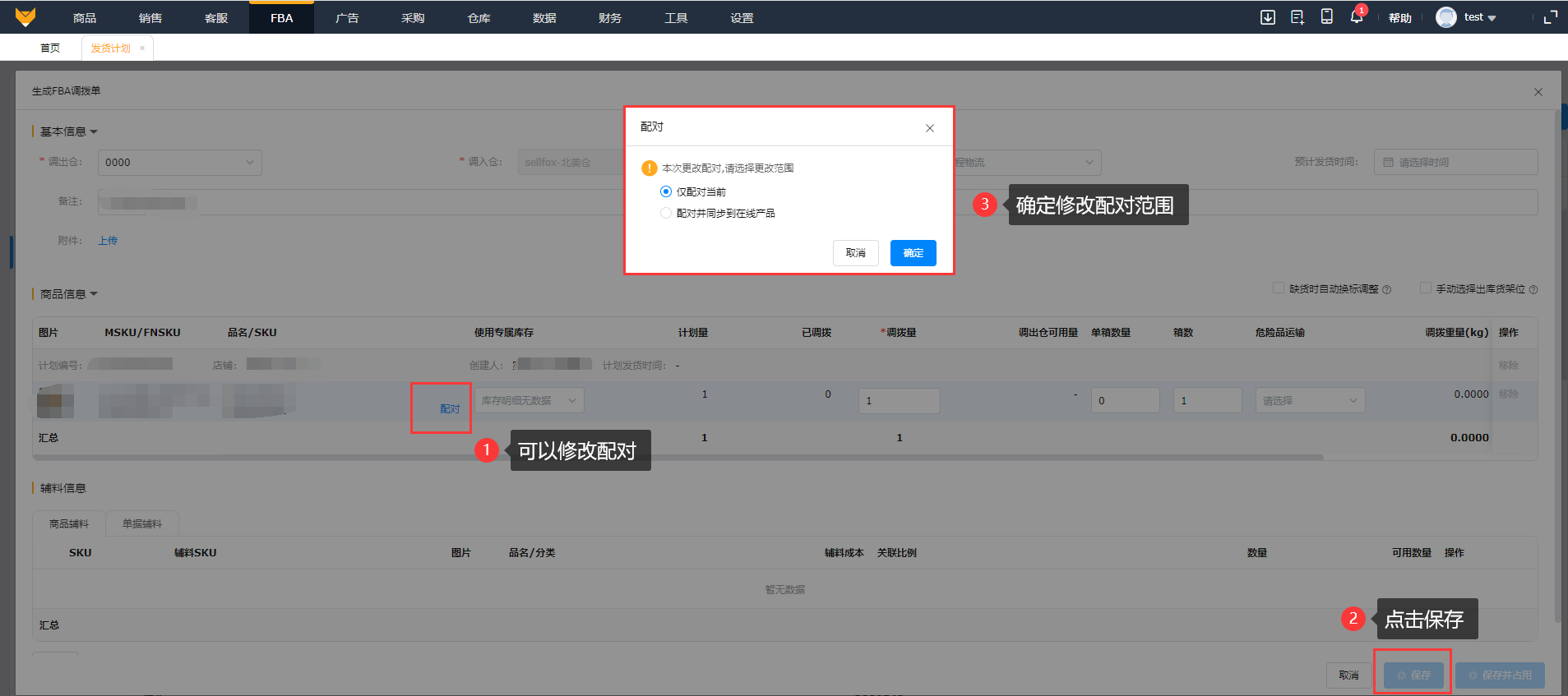
Task: Click the download center icon in top bar
Action: pos(1267,17)
